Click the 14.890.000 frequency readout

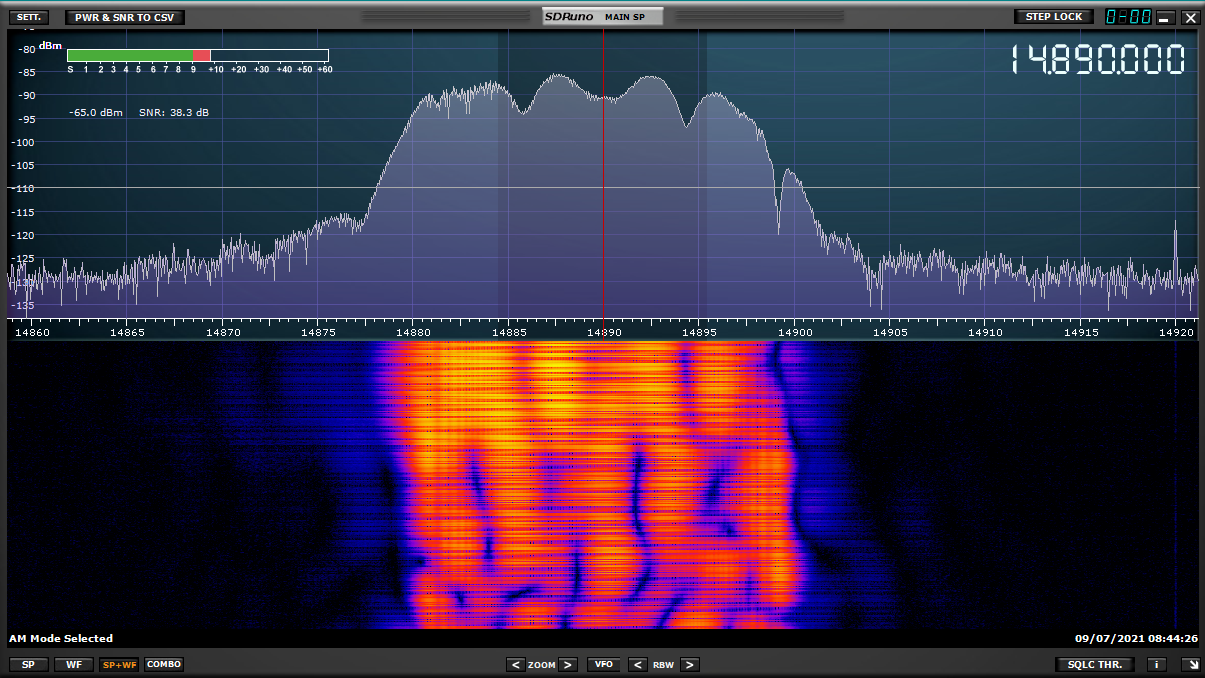[x=1097, y=60]
